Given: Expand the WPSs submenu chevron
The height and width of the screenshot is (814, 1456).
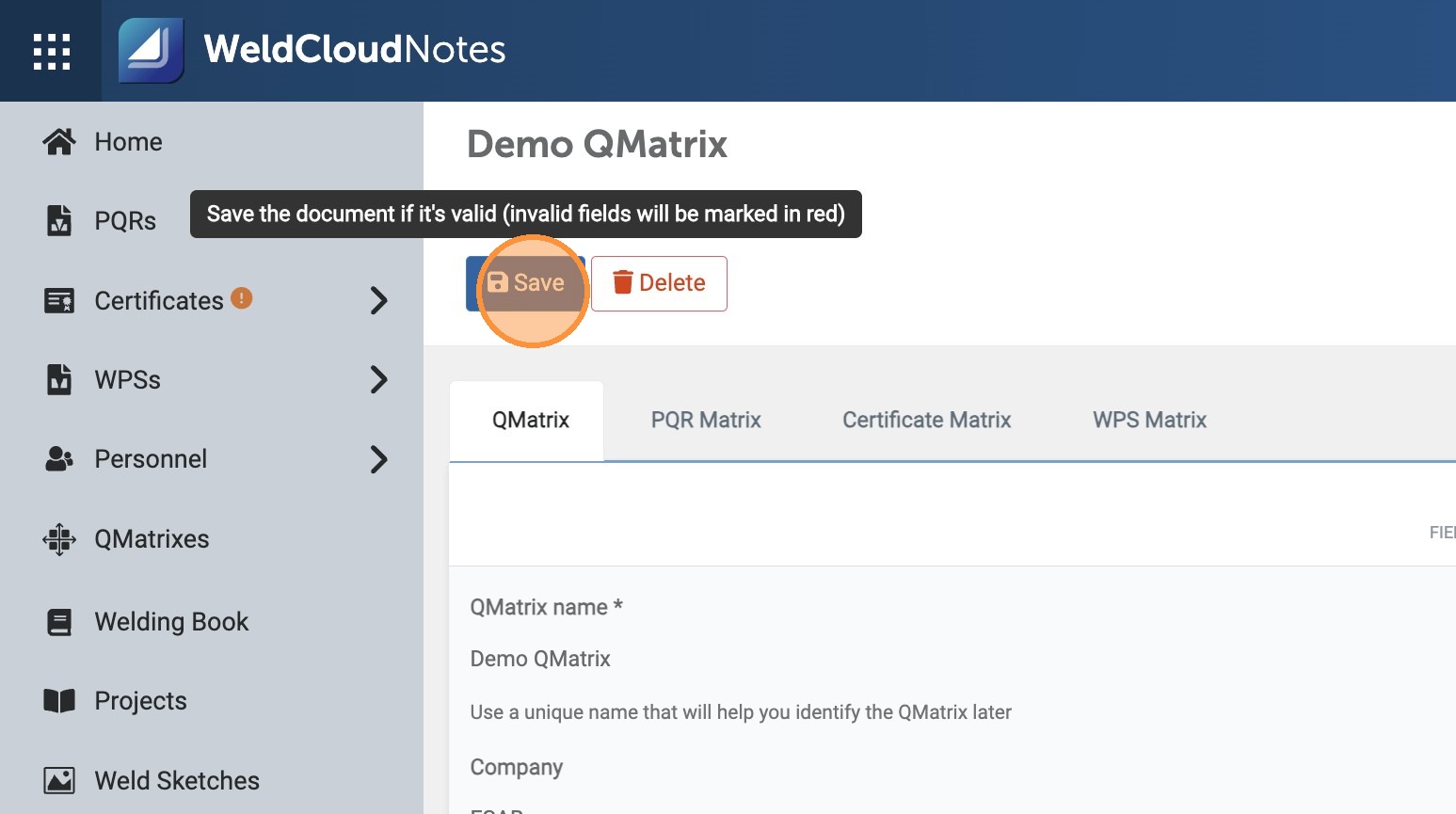Looking at the screenshot, I should pyautogui.click(x=378, y=379).
